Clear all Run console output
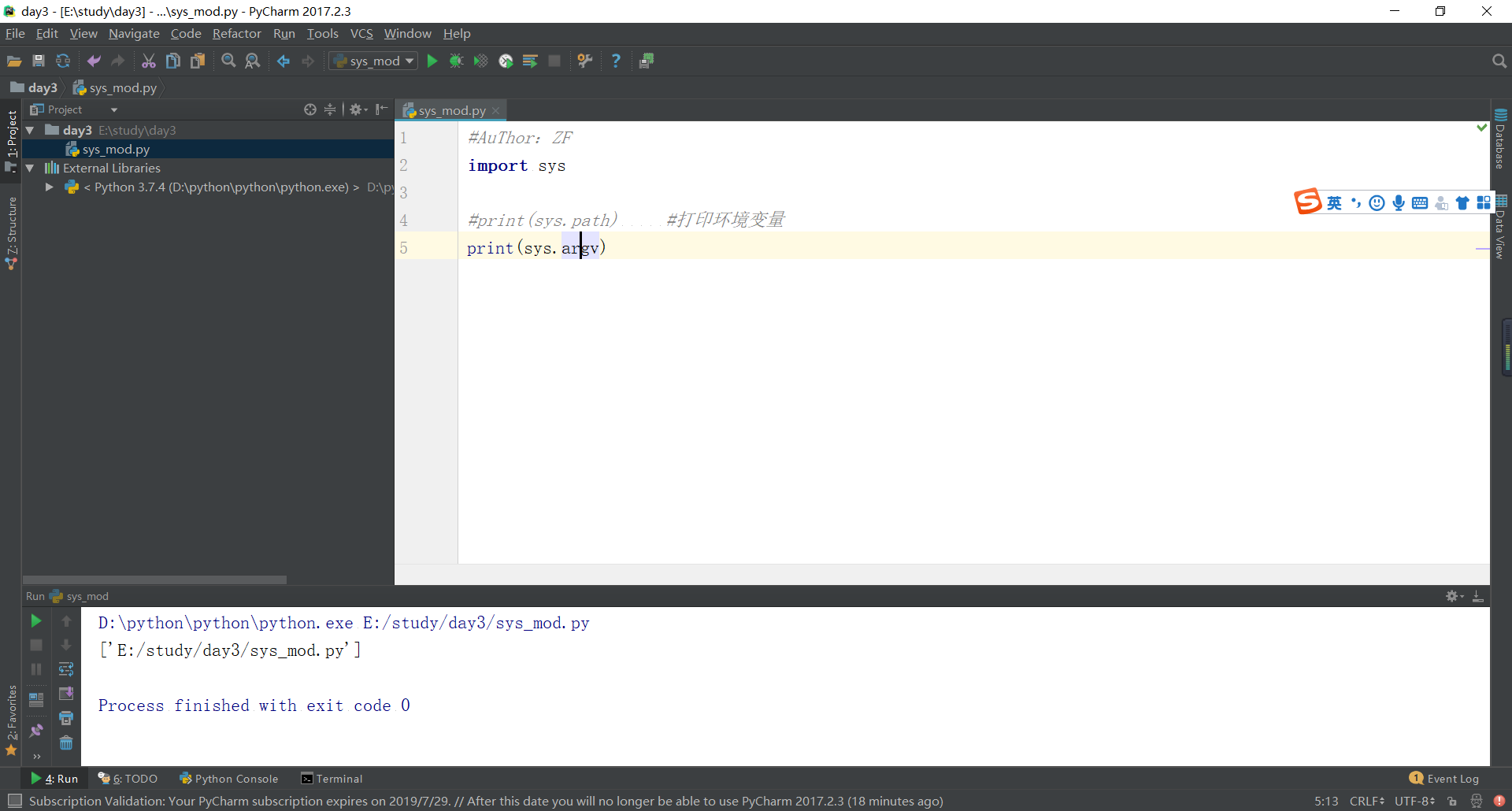 pos(66,742)
